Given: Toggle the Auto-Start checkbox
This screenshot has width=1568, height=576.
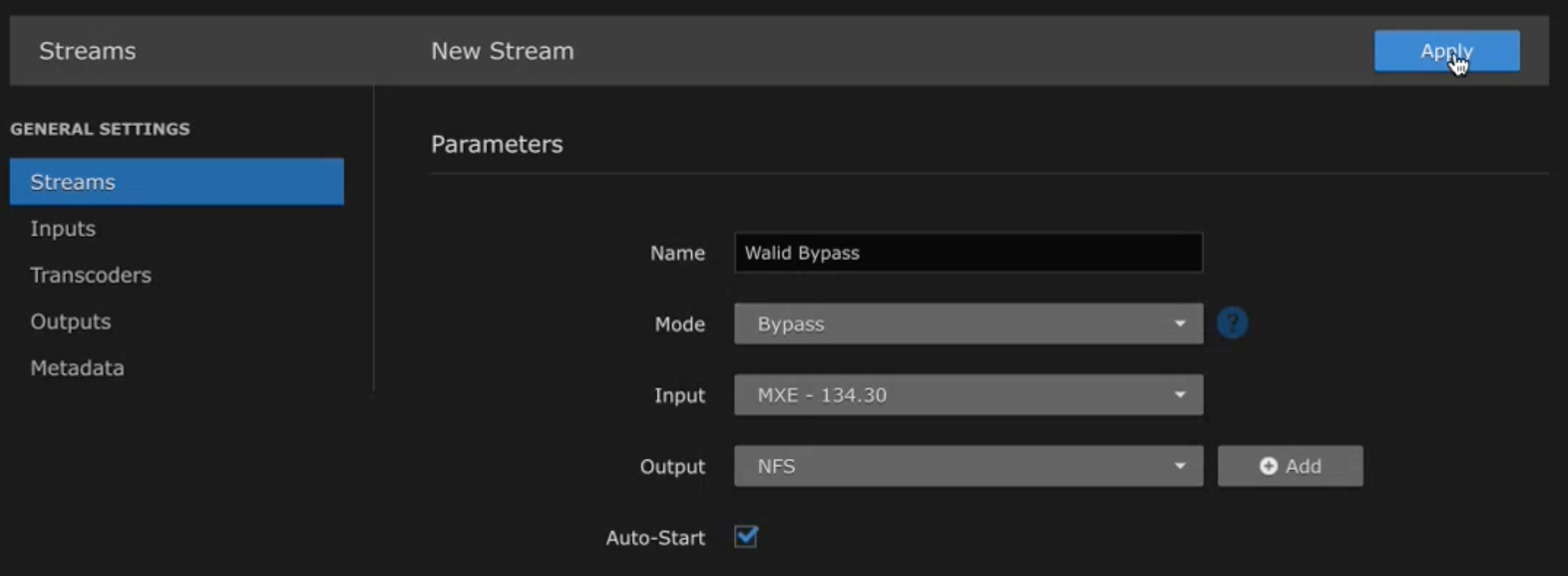Looking at the screenshot, I should point(745,537).
